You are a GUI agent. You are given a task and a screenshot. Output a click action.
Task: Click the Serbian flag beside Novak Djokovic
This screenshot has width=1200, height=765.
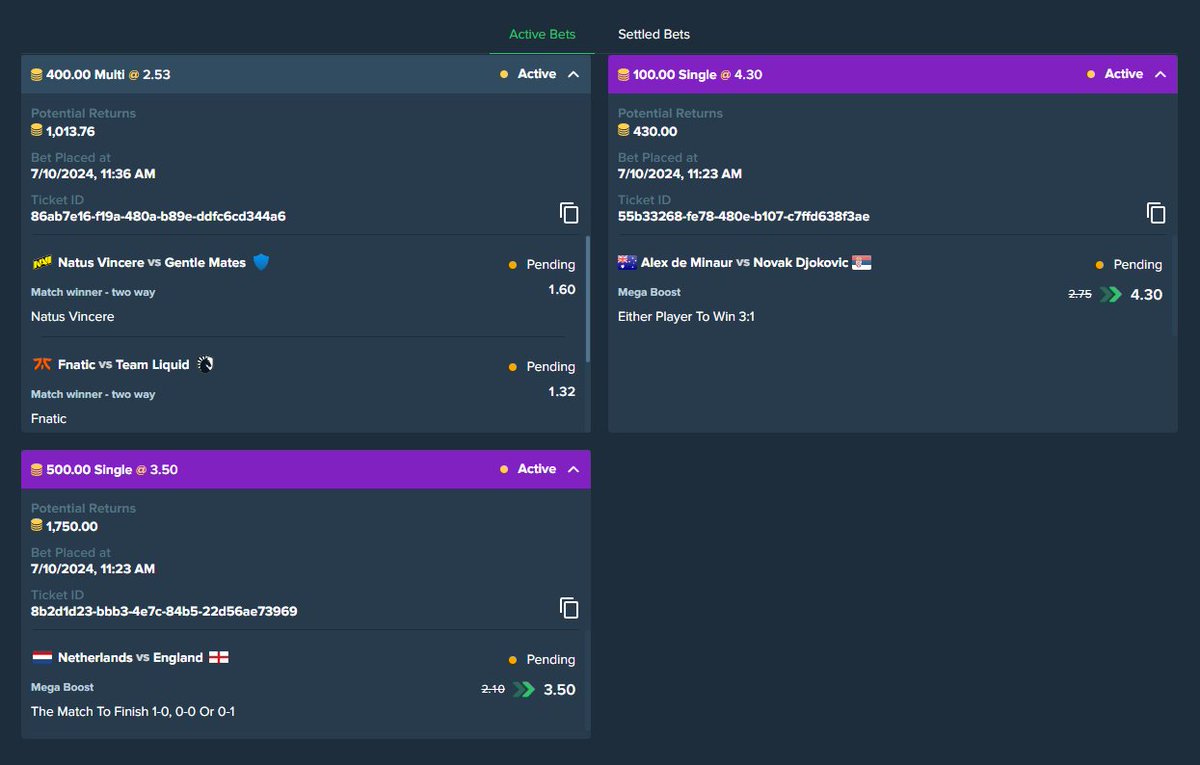pos(862,263)
